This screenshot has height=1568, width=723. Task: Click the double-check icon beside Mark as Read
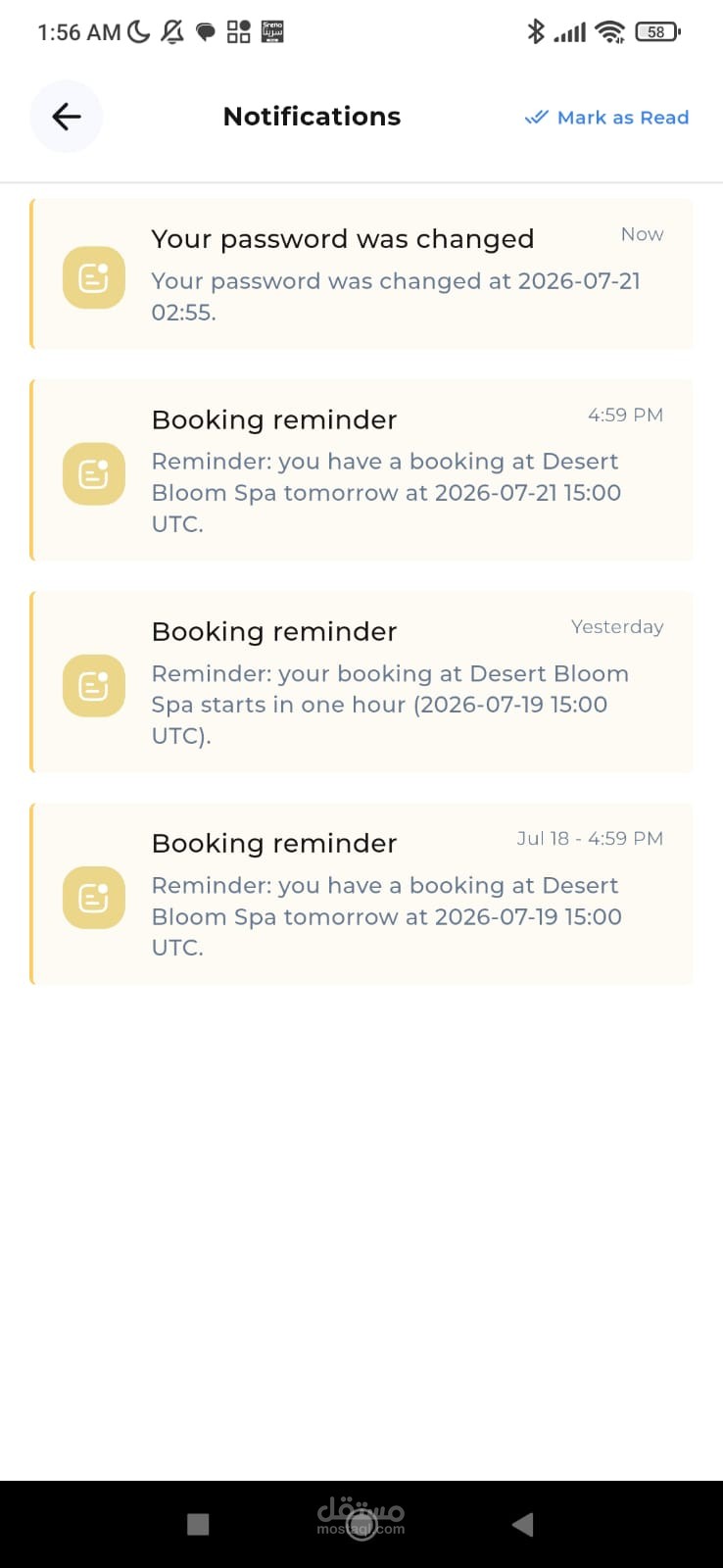pos(536,118)
